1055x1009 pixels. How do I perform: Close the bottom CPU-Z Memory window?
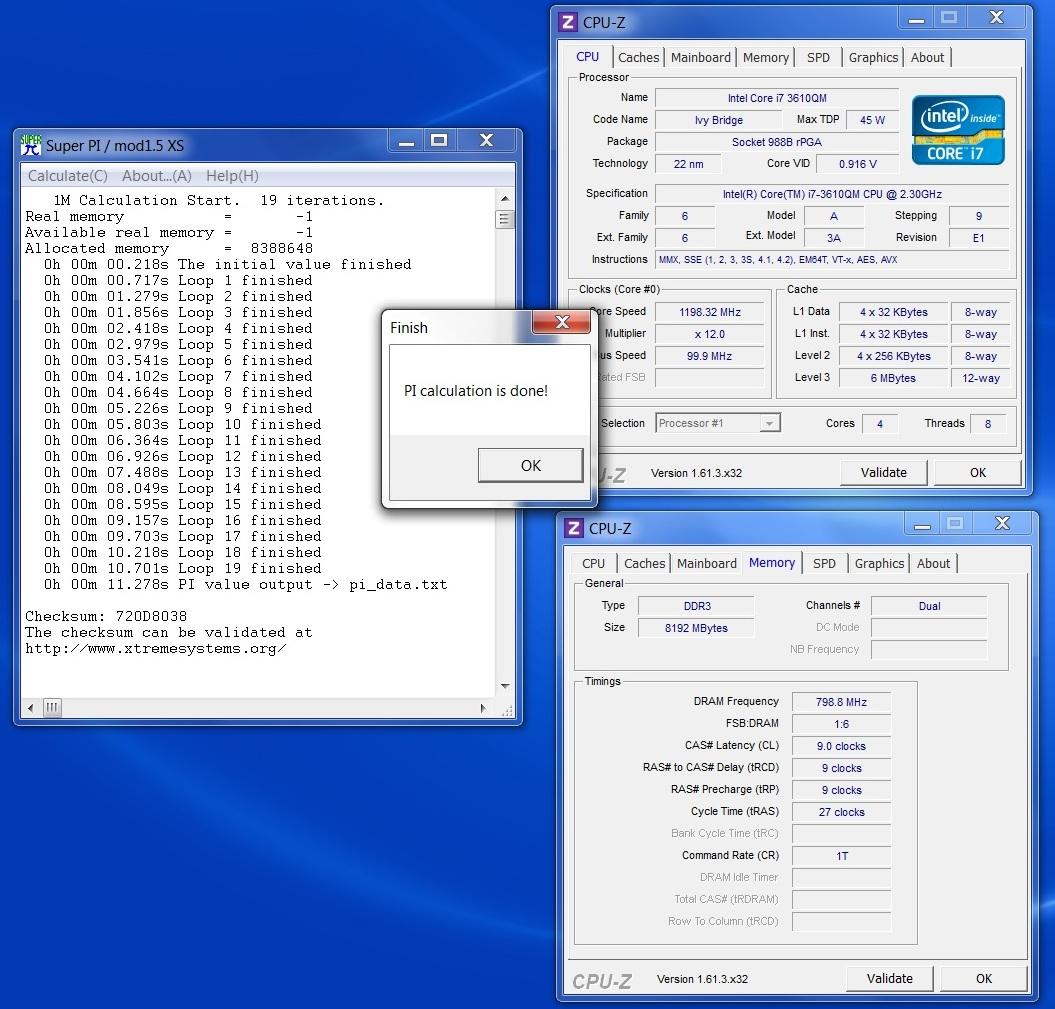1003,523
